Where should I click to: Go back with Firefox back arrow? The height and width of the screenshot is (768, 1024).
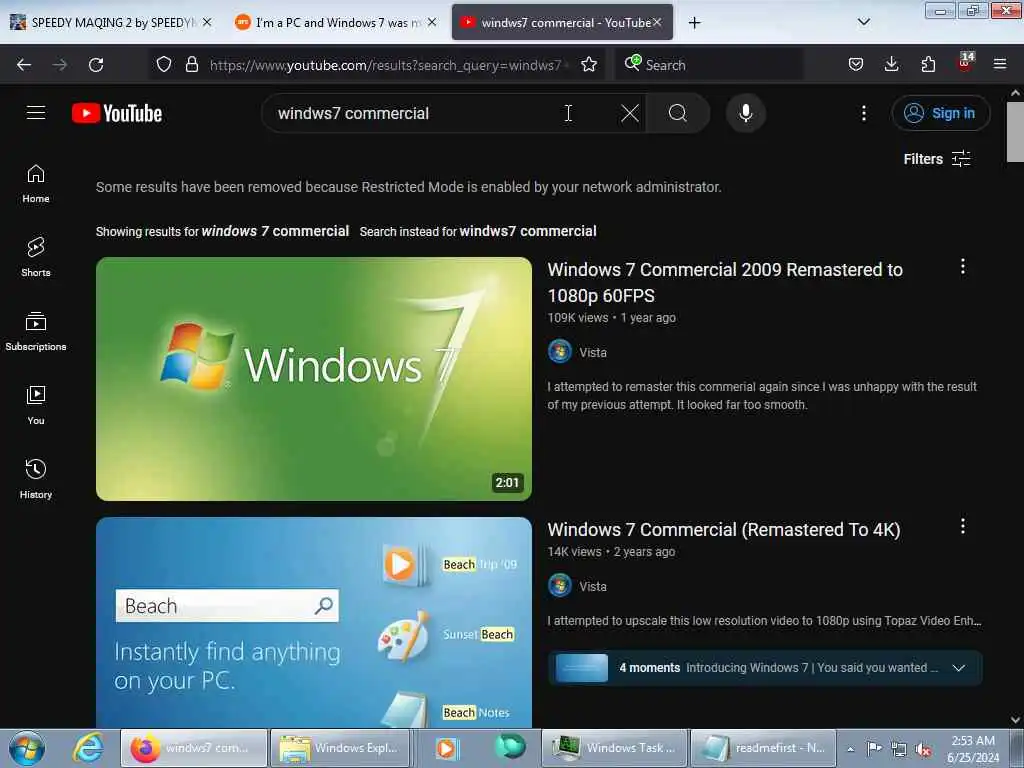[24, 64]
